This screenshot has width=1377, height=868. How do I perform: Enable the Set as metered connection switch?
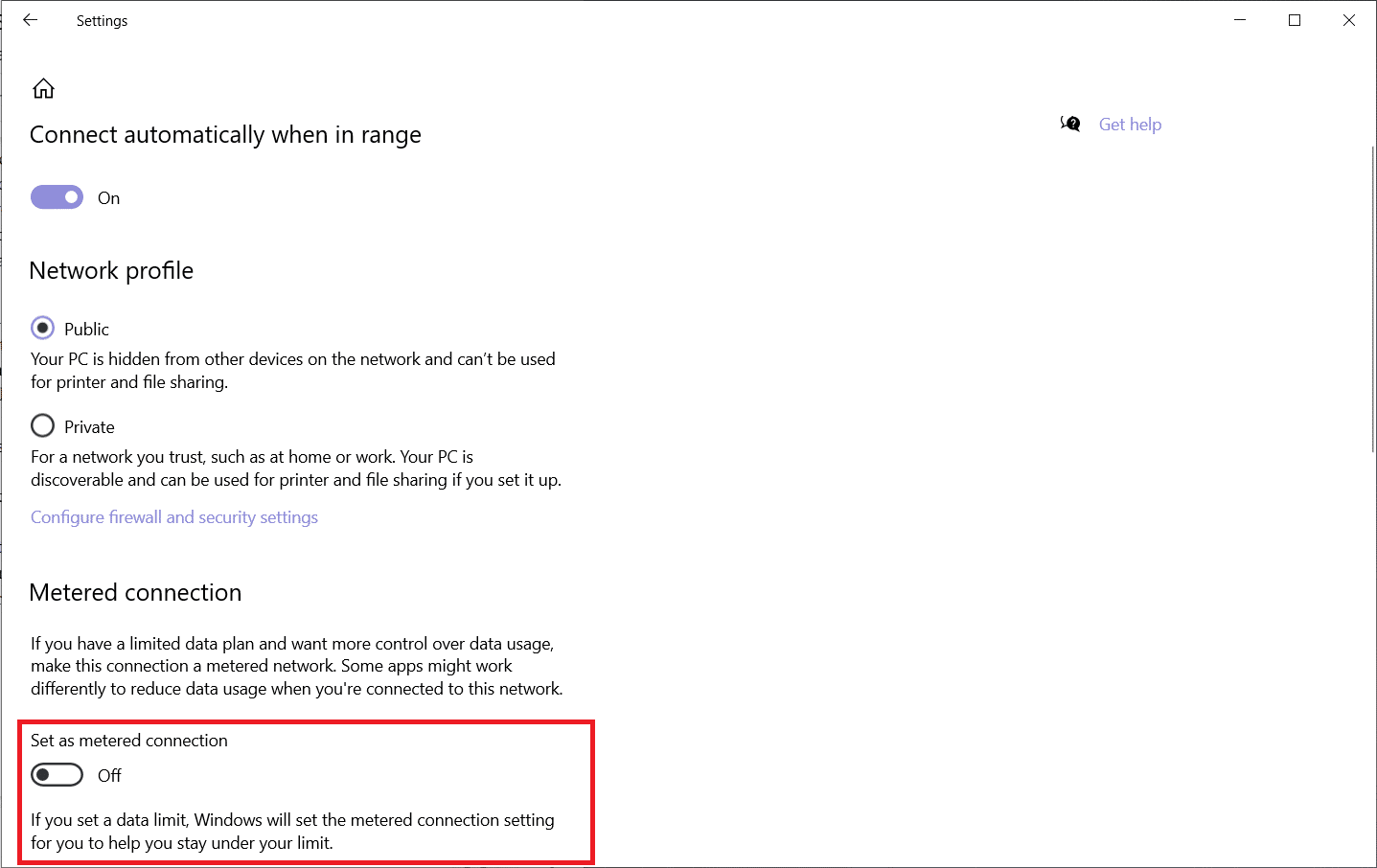[57, 774]
